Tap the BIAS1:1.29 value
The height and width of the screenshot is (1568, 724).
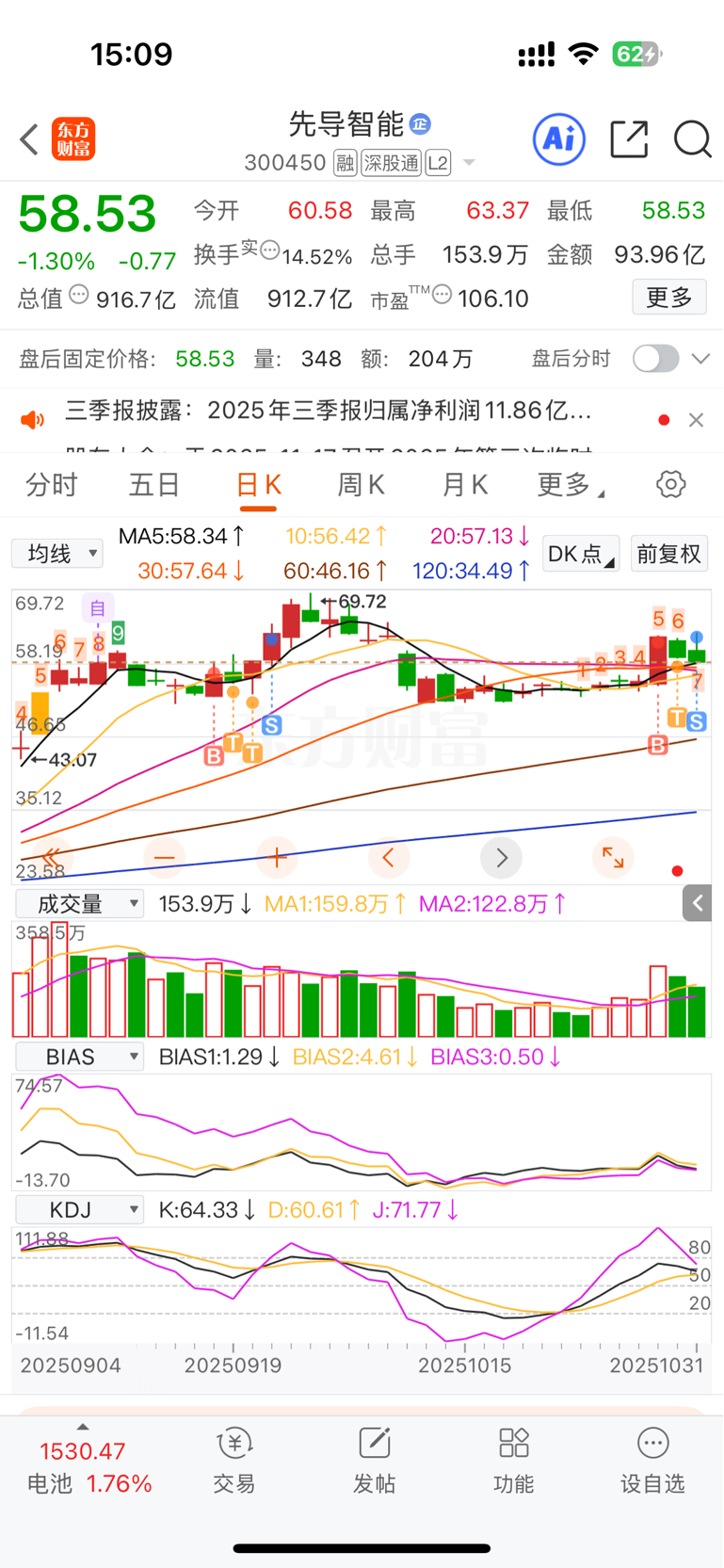click(219, 1057)
